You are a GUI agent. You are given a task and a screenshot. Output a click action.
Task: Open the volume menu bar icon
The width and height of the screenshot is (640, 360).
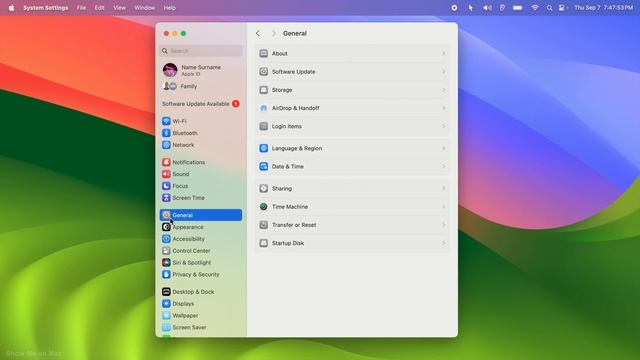pos(487,8)
